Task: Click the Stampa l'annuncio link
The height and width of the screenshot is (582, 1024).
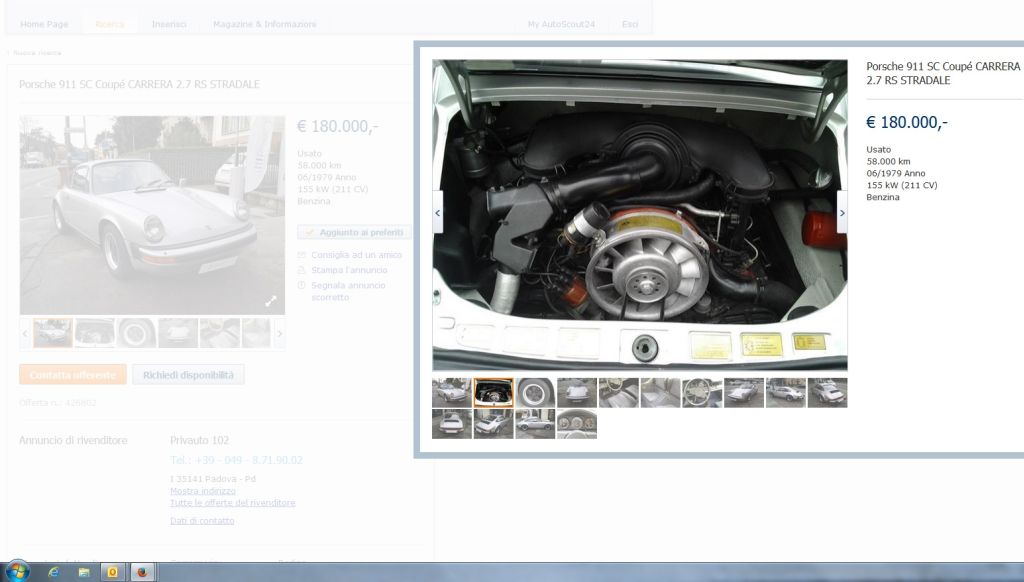Action: click(x=349, y=270)
